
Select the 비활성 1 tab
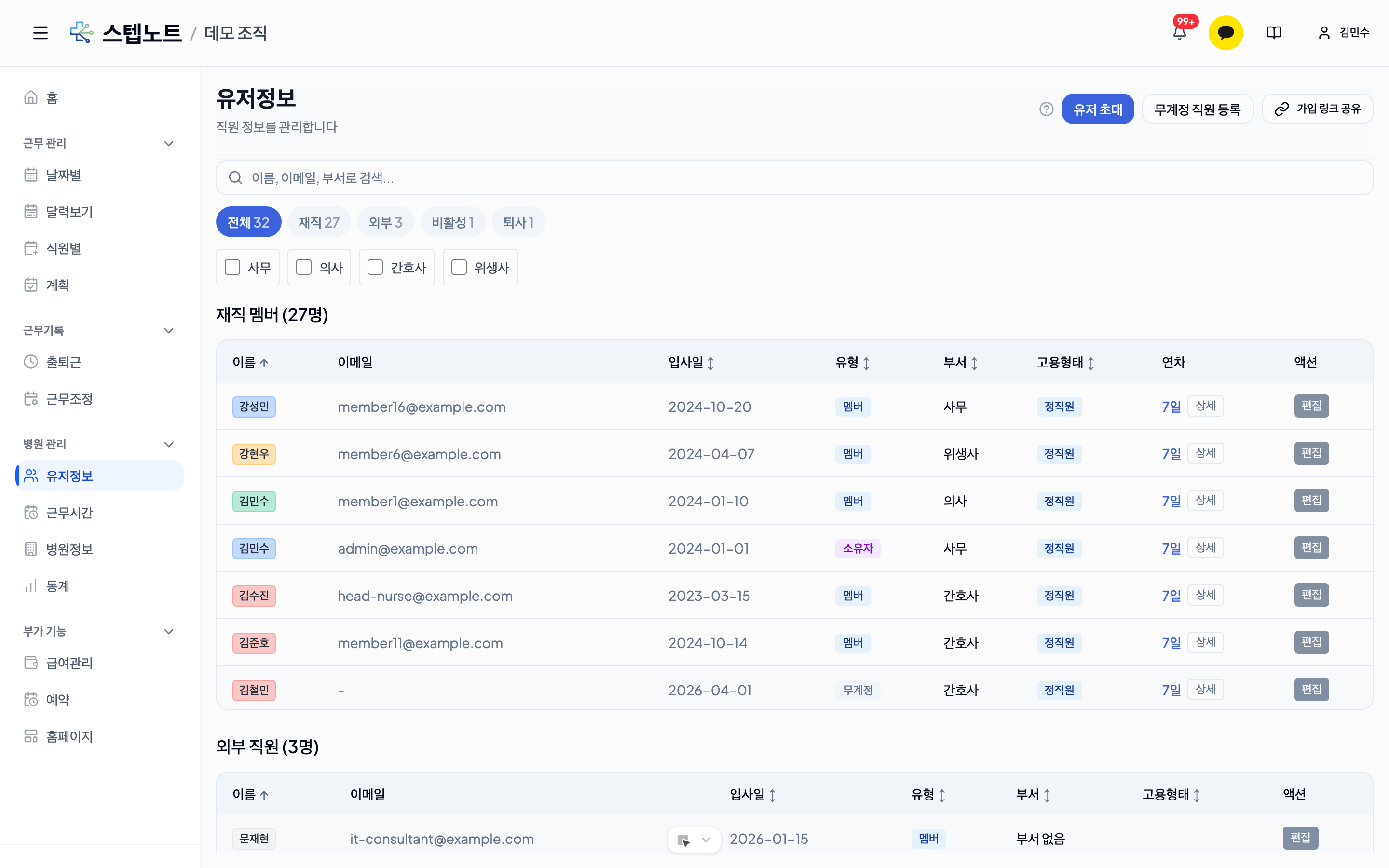pos(453,222)
